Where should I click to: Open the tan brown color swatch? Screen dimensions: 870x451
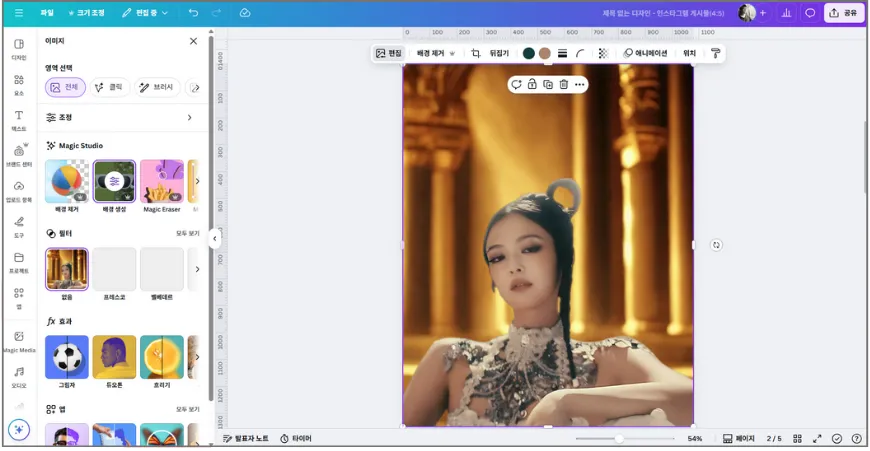545,53
